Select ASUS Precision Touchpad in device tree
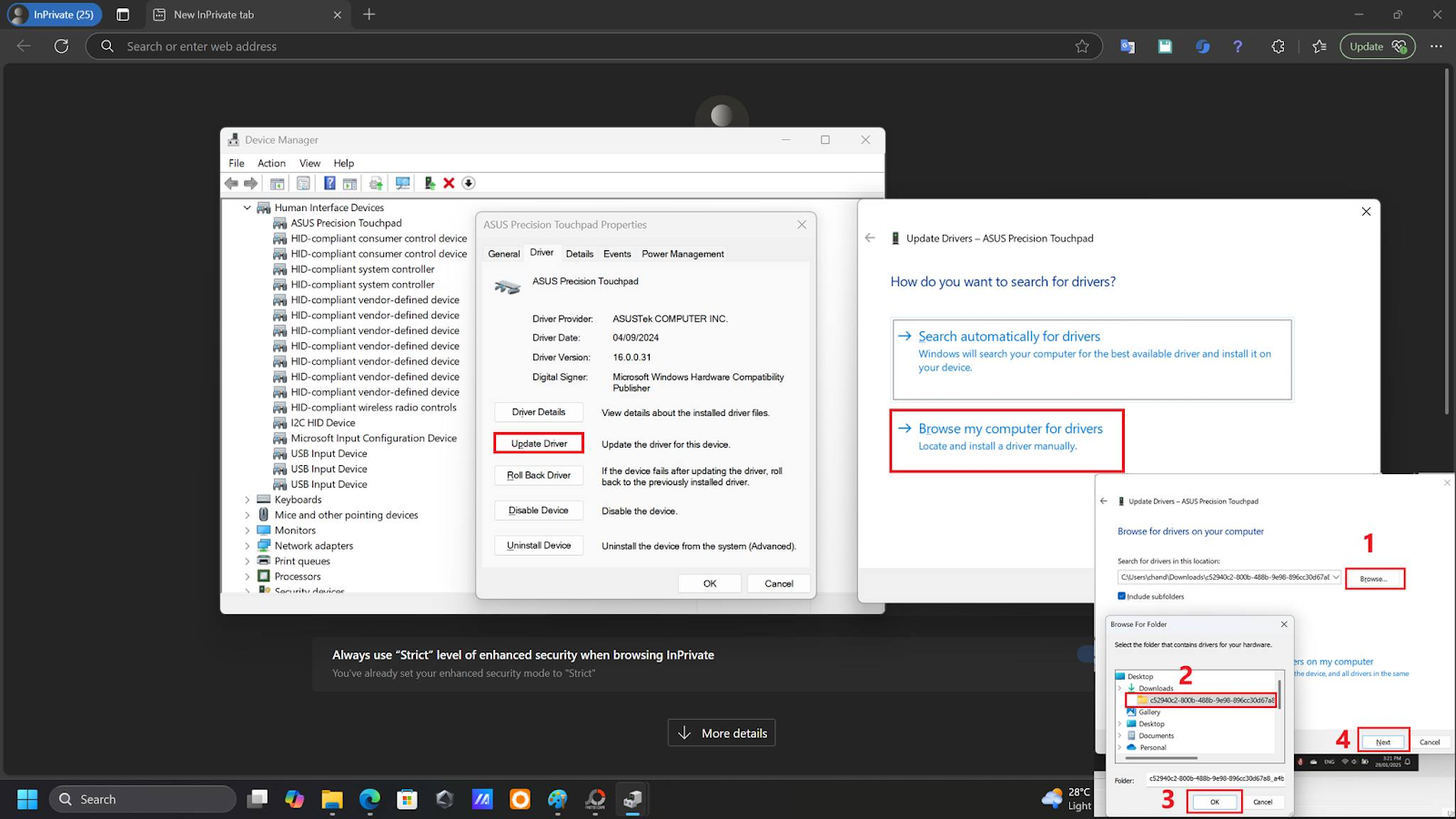 (346, 223)
